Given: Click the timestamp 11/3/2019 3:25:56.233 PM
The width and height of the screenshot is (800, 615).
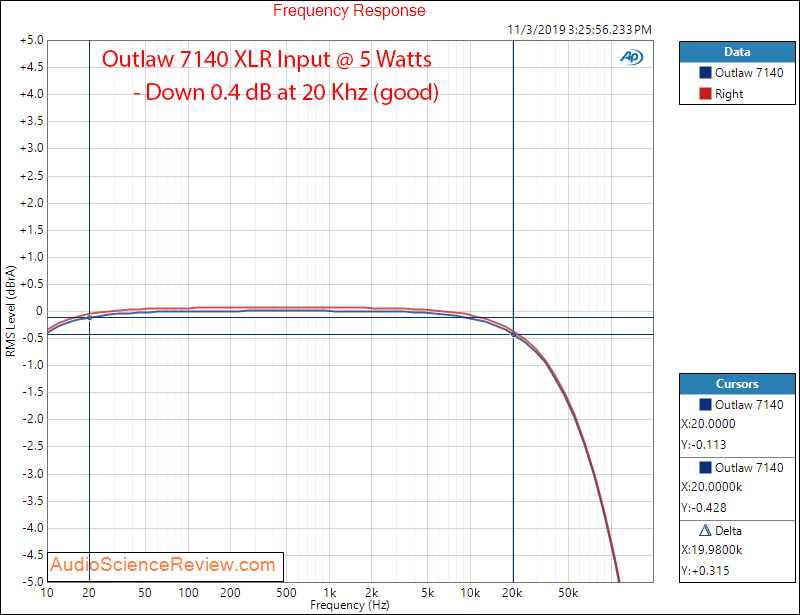Looking at the screenshot, I should pos(579,30).
